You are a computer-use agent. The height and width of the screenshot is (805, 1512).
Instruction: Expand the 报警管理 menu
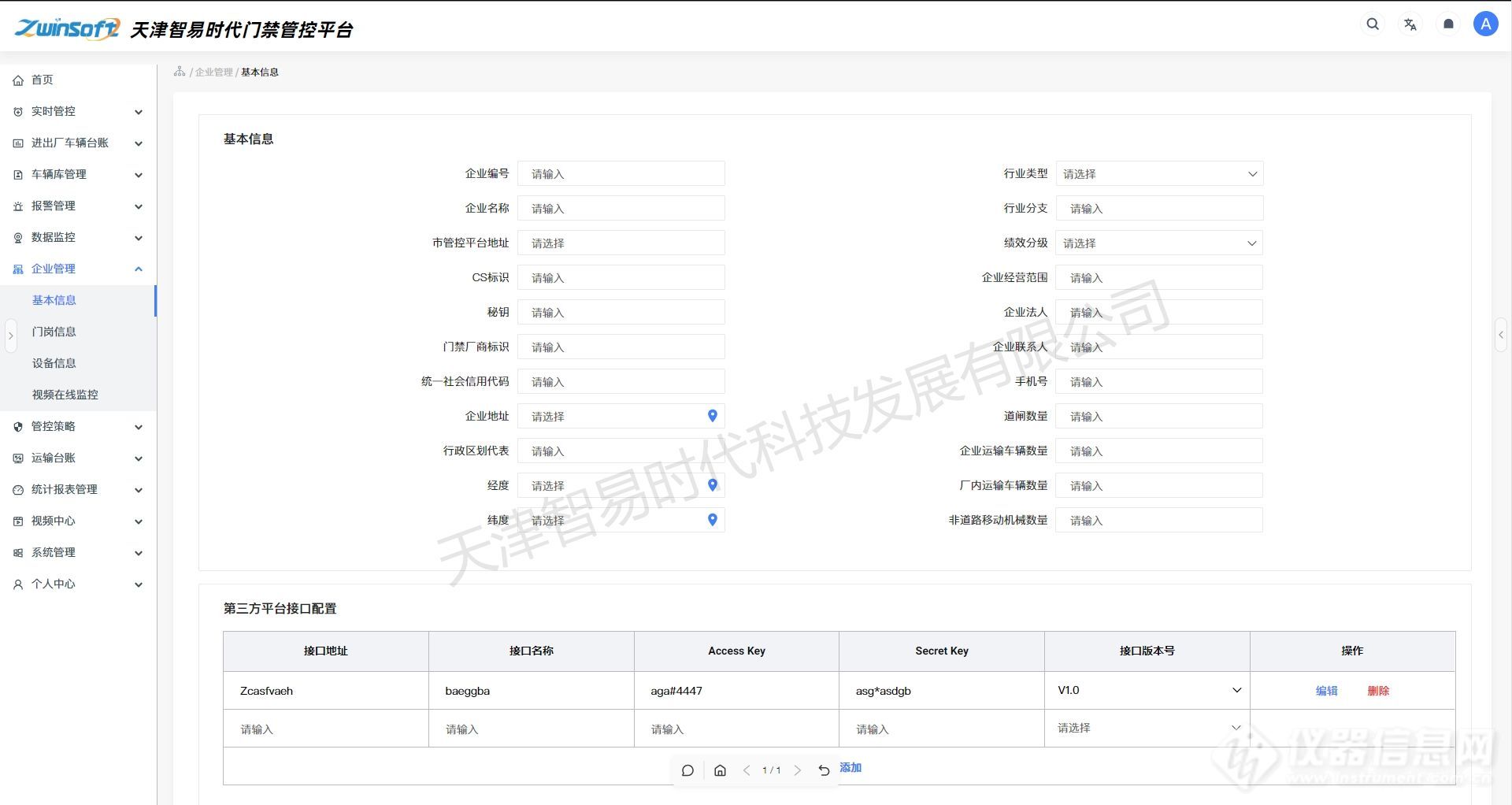pos(79,206)
